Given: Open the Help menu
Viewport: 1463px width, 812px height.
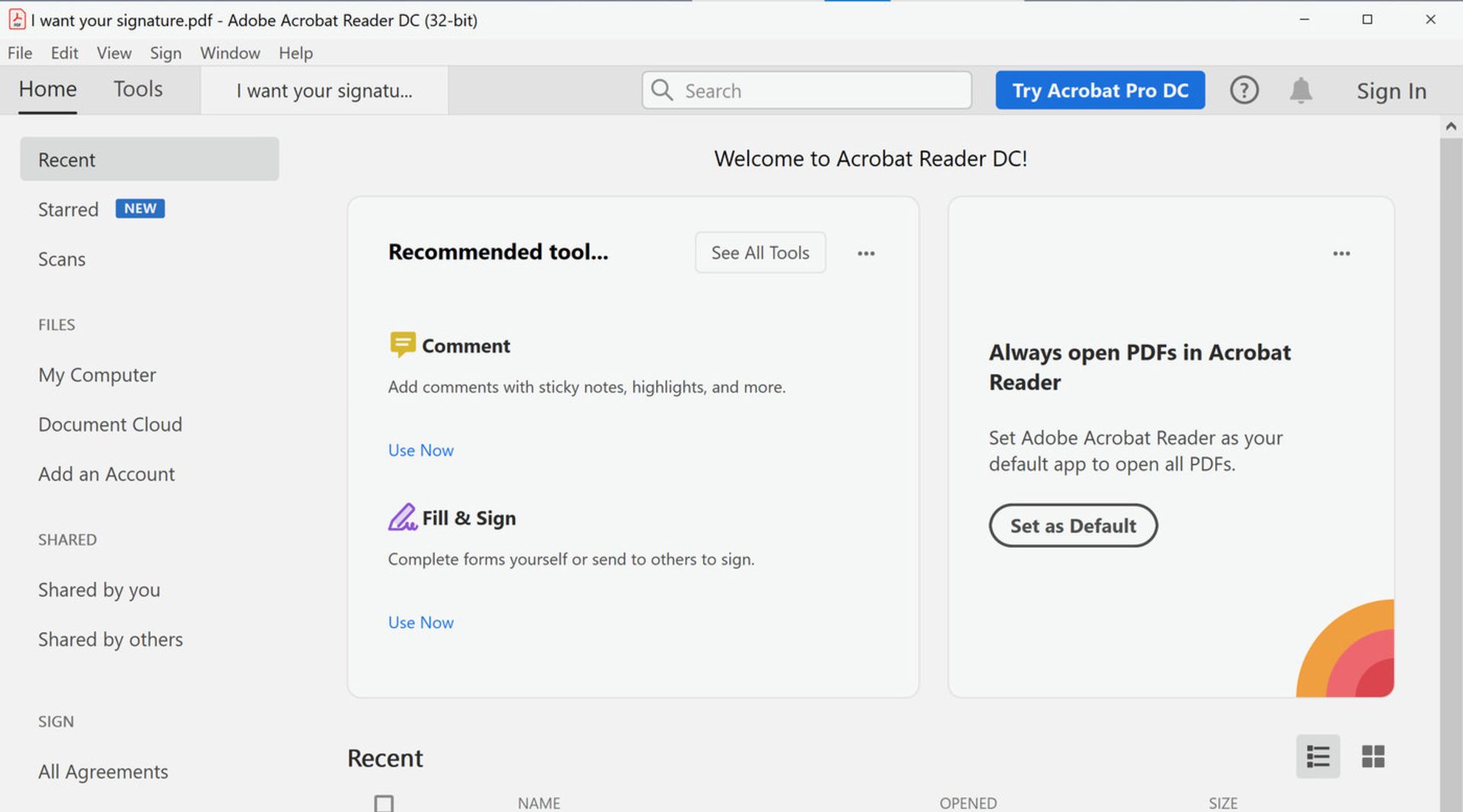Looking at the screenshot, I should (x=296, y=53).
